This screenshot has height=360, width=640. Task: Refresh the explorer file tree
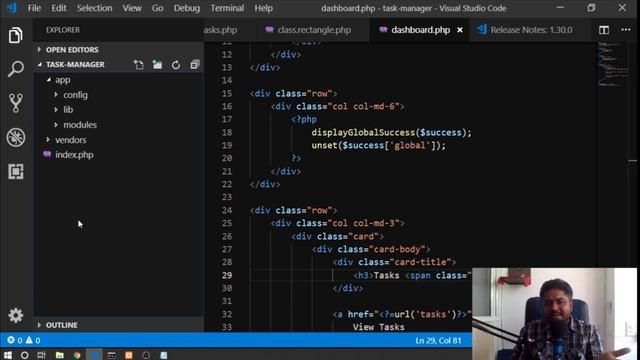point(176,64)
